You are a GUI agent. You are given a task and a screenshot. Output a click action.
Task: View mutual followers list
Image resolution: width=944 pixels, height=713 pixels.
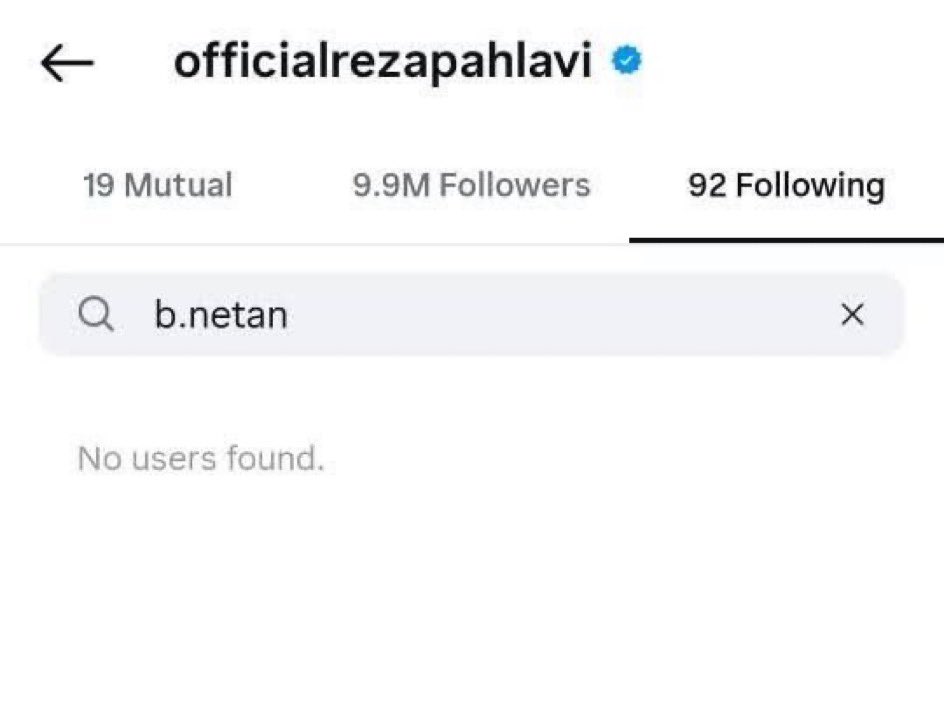pos(158,185)
